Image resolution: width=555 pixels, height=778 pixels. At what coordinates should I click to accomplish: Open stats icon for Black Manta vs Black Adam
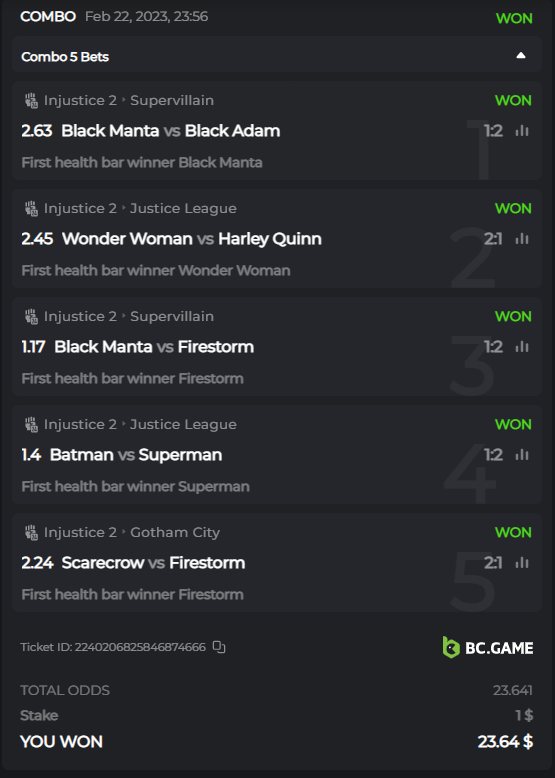522,131
